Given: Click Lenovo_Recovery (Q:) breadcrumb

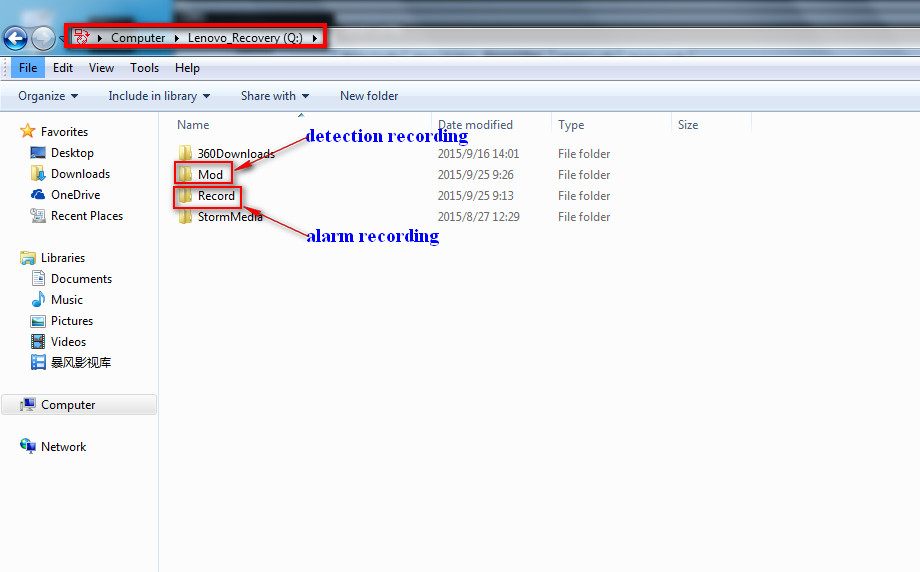Looking at the screenshot, I should (245, 38).
